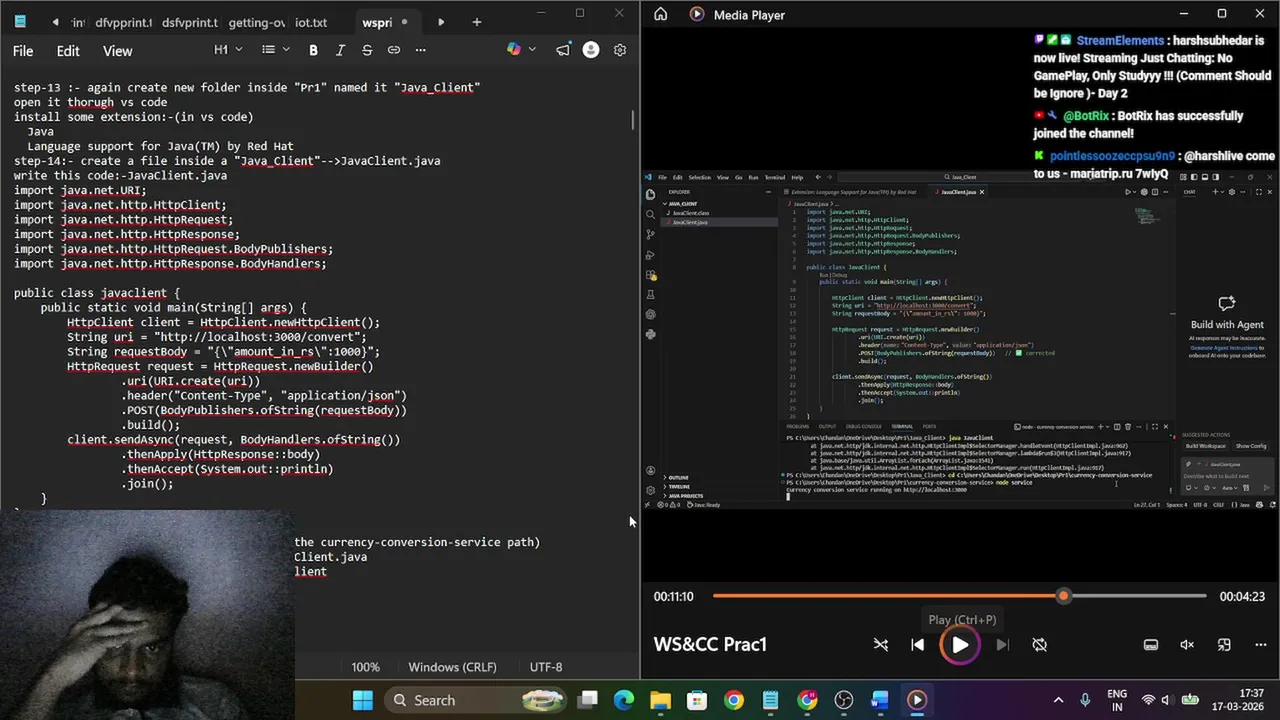Image resolution: width=1280 pixels, height=720 pixels.
Task: Open the Notepad icon on the taskbar
Action: (x=770, y=700)
